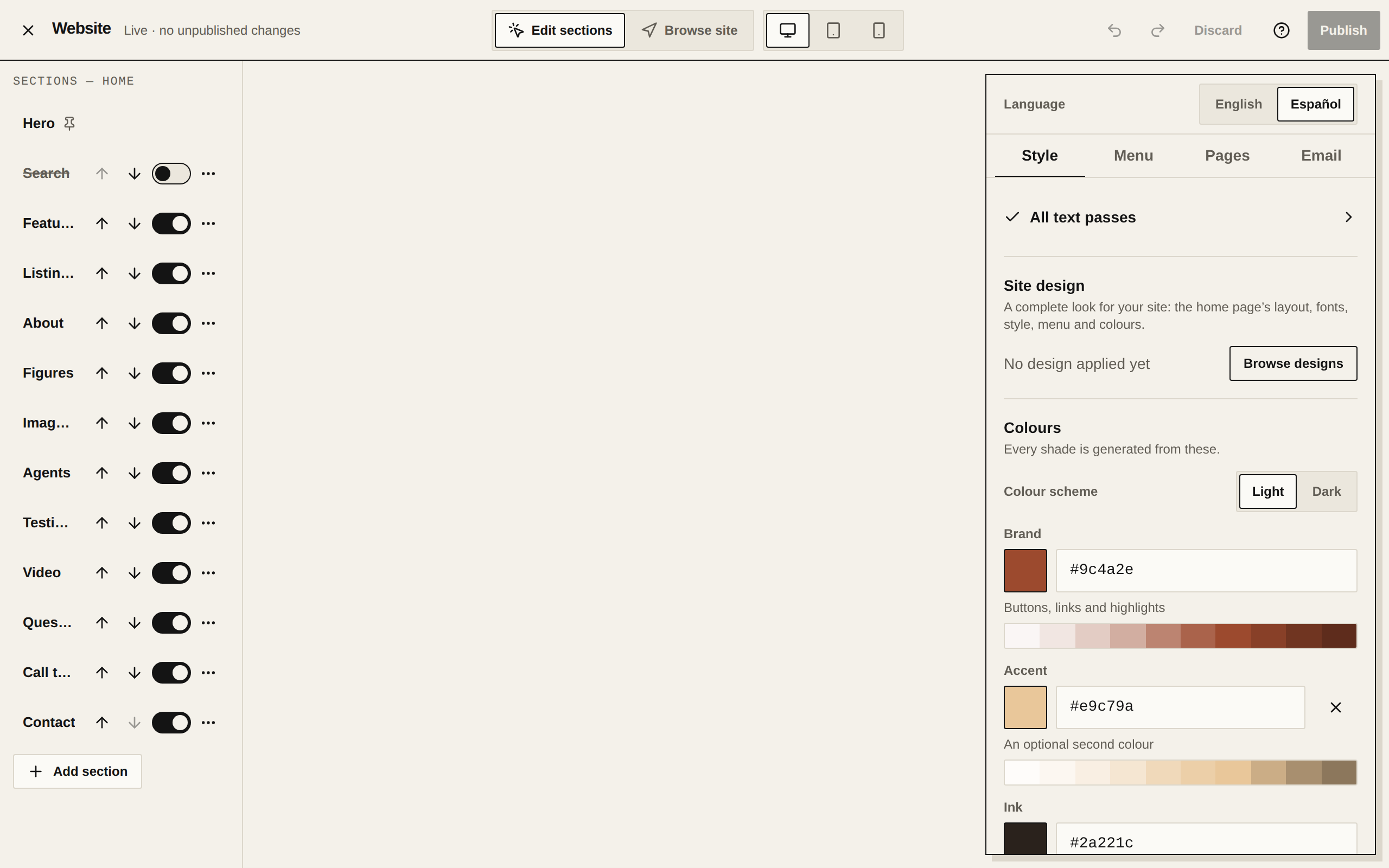1389x868 pixels.
Task: Open more options for Listin… section
Action: (x=208, y=273)
